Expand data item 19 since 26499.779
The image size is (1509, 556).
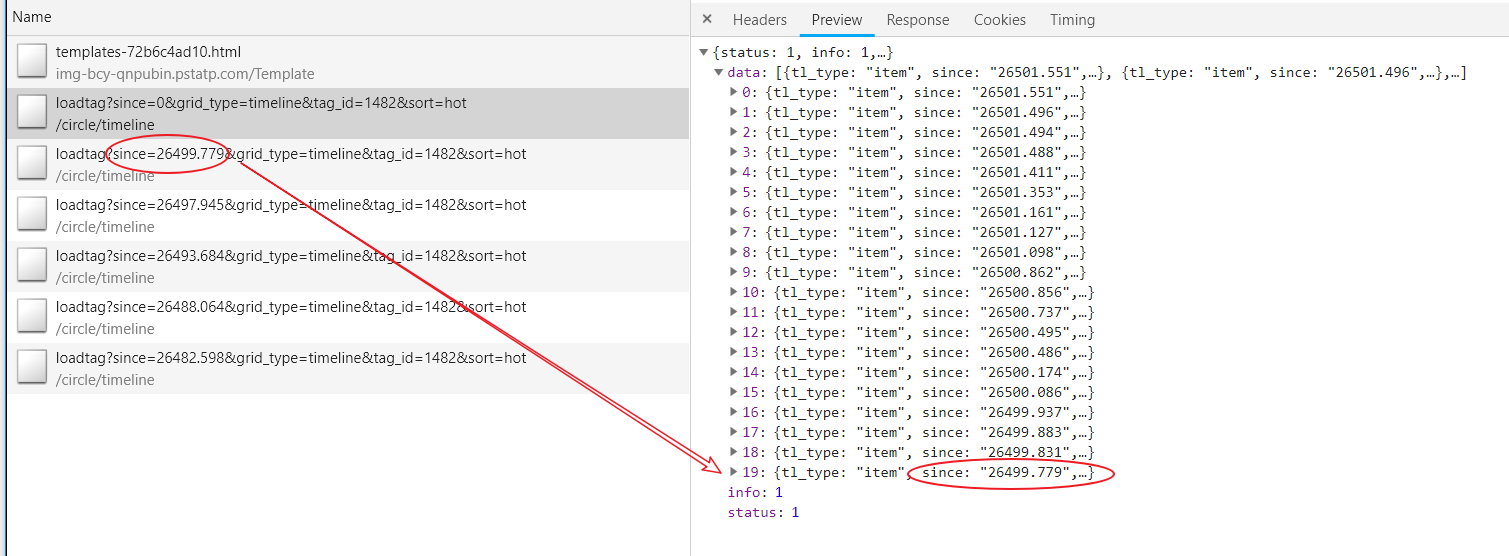pos(736,472)
